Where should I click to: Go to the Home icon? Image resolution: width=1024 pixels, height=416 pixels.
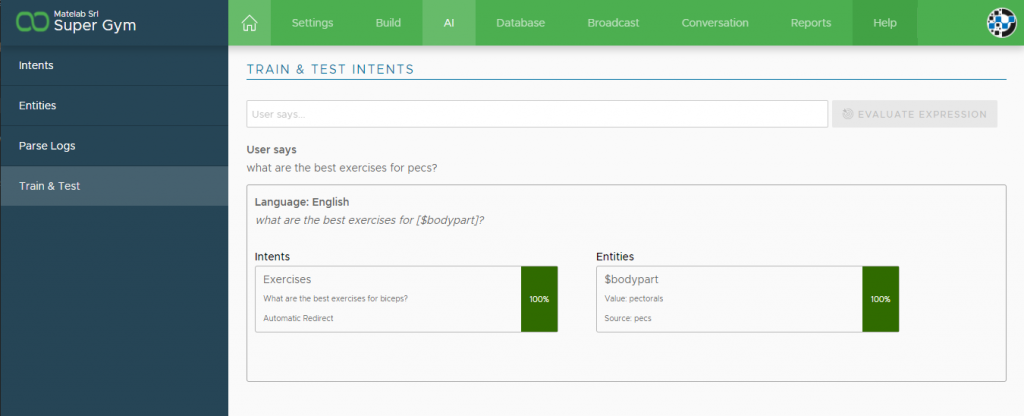coord(249,23)
